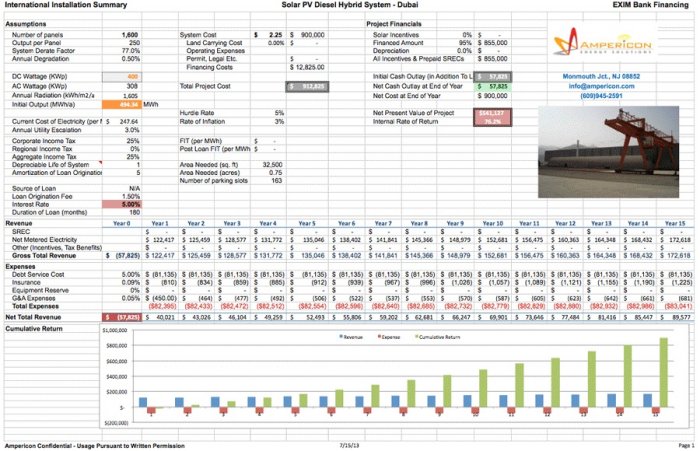Image resolution: width=700 pixels, height=451 pixels.
Task: Select the Hurdle Rate 5% cell
Action: (279, 113)
